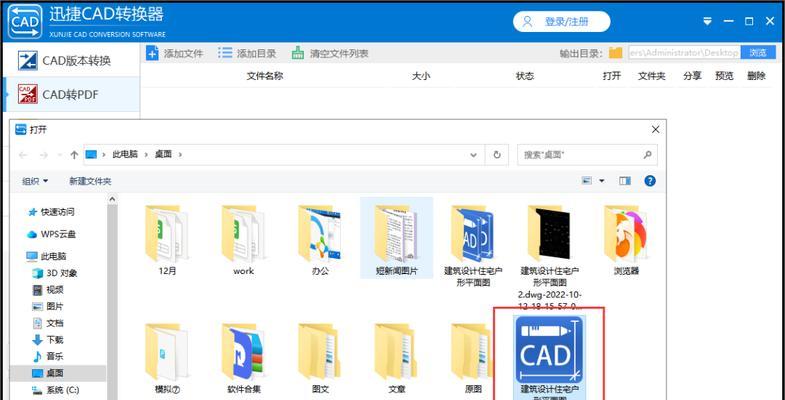Select the 图文 folder

point(320,357)
